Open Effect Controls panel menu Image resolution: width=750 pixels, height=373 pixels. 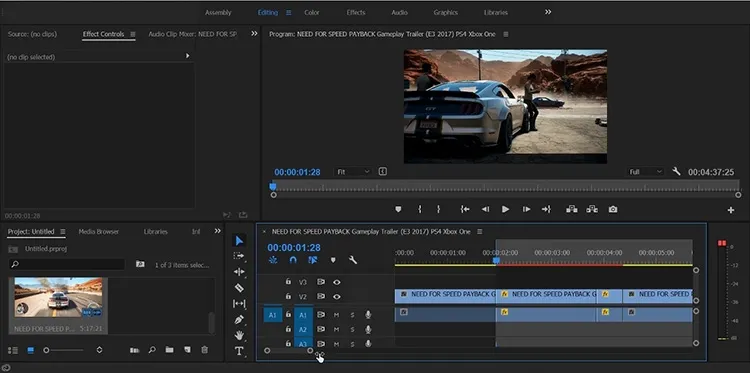pyautogui.click(x=133, y=34)
